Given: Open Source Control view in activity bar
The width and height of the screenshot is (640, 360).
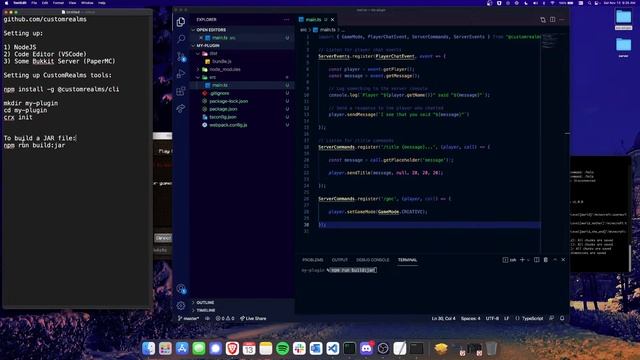Looking at the screenshot, I should (x=181, y=56).
